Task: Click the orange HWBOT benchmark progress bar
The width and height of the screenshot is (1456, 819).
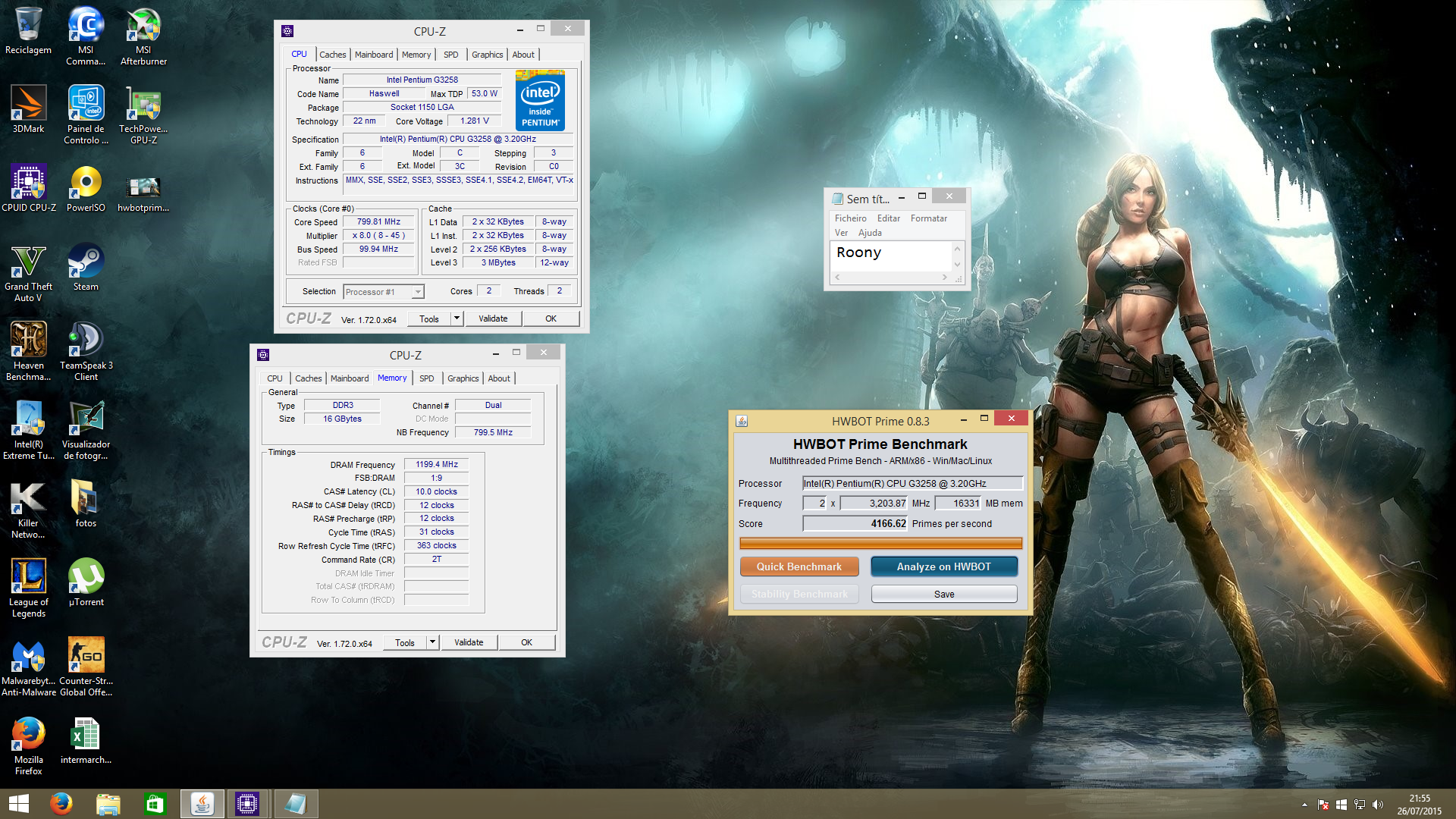Action: click(x=880, y=544)
